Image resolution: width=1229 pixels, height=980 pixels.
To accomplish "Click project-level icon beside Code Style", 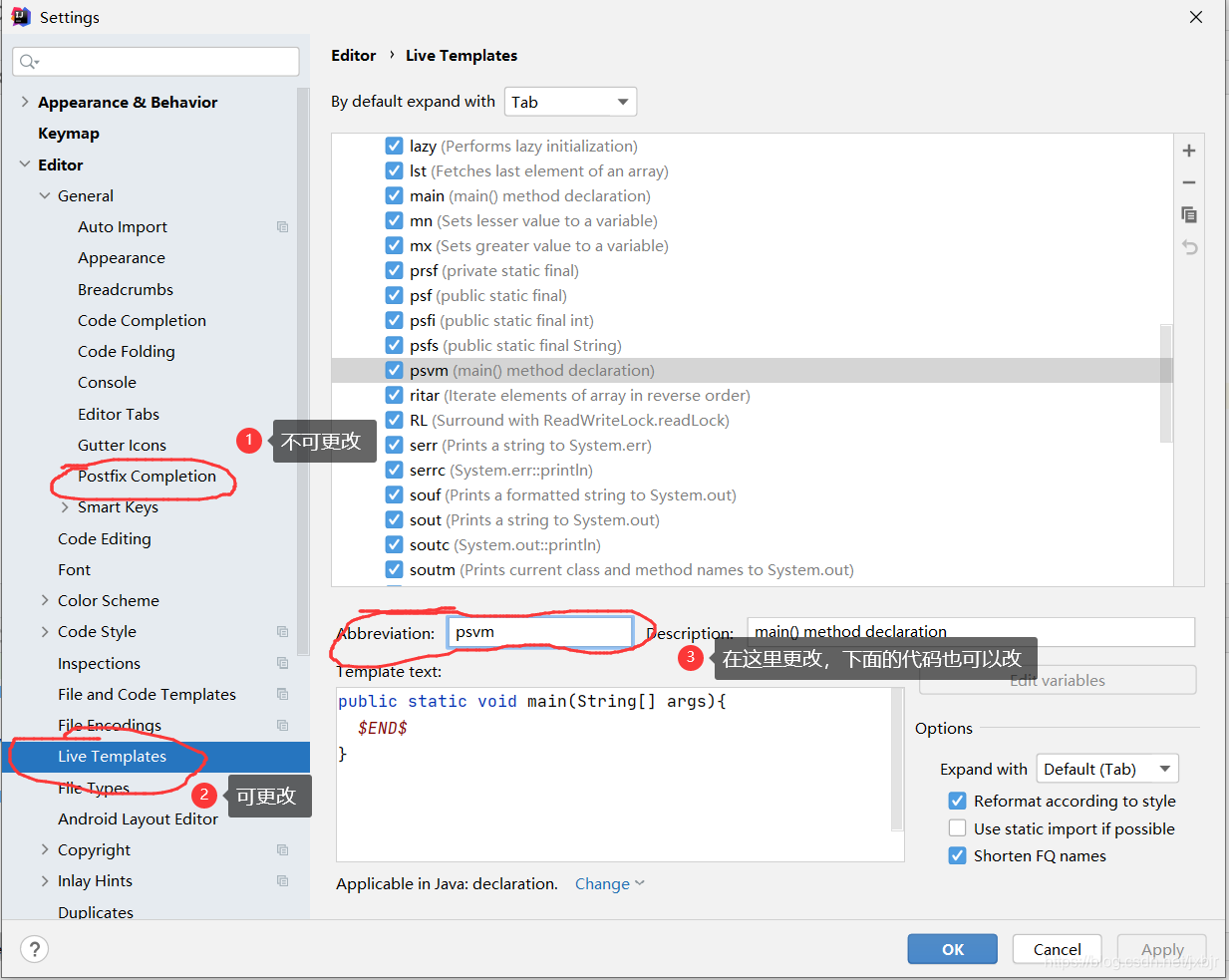I will click(282, 632).
